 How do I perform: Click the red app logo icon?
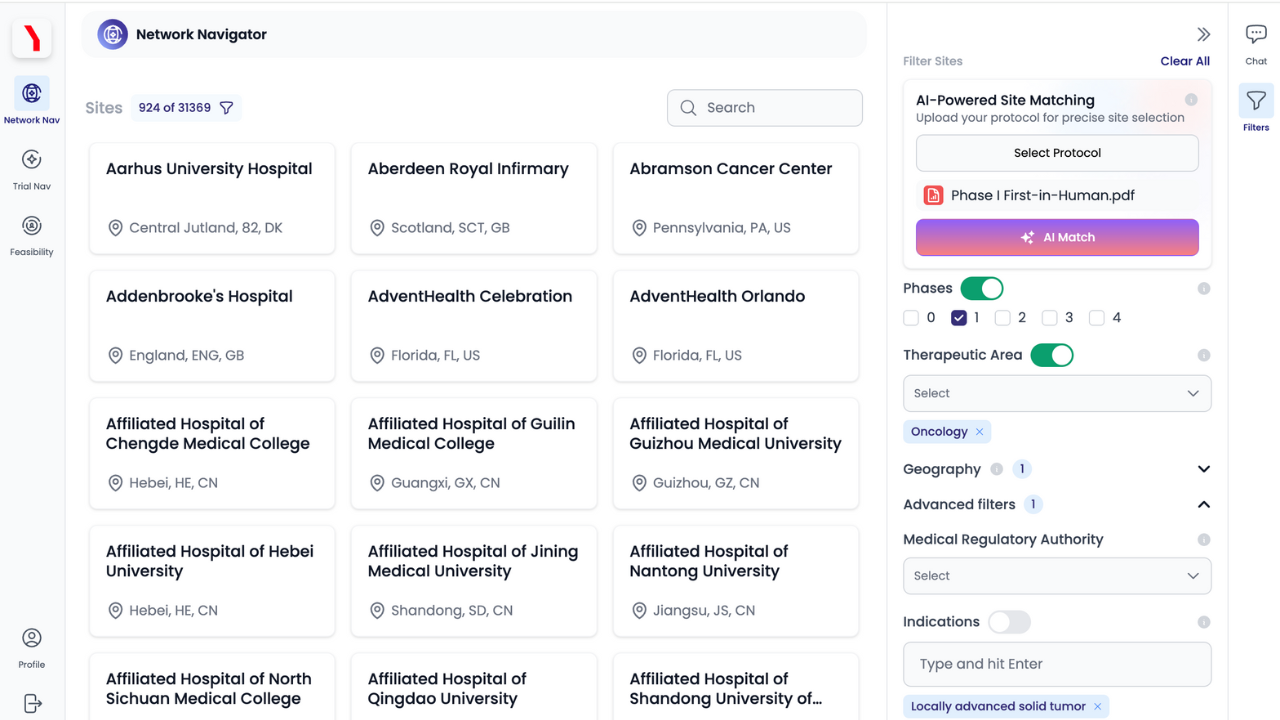click(x=32, y=38)
